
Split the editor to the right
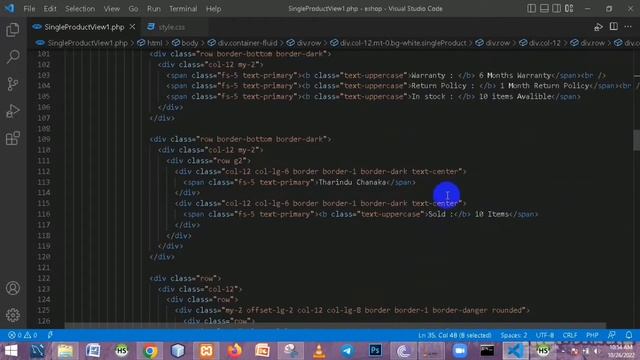pos(613,27)
